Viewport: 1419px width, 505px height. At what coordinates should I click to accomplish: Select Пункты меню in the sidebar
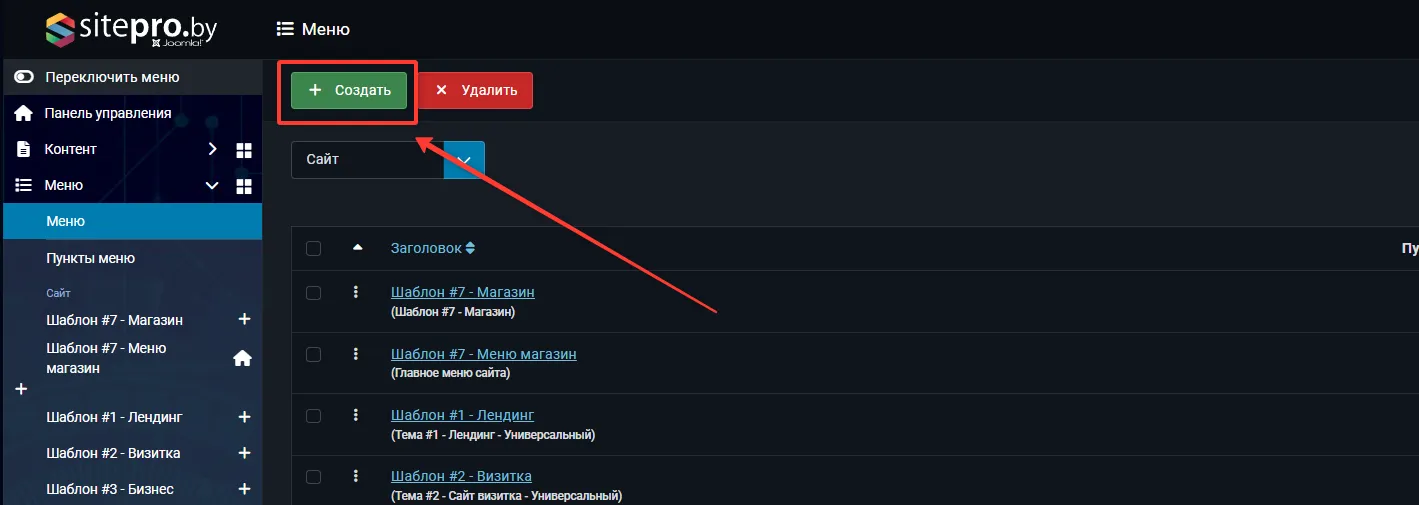pos(90,258)
